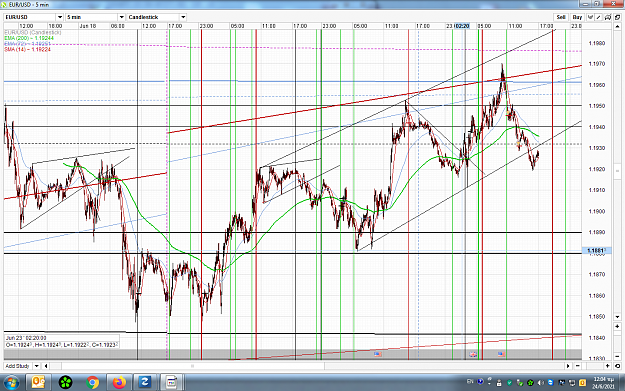Open the EUR/USD symbol dropdown
The image size is (625, 391).
coord(60,17)
